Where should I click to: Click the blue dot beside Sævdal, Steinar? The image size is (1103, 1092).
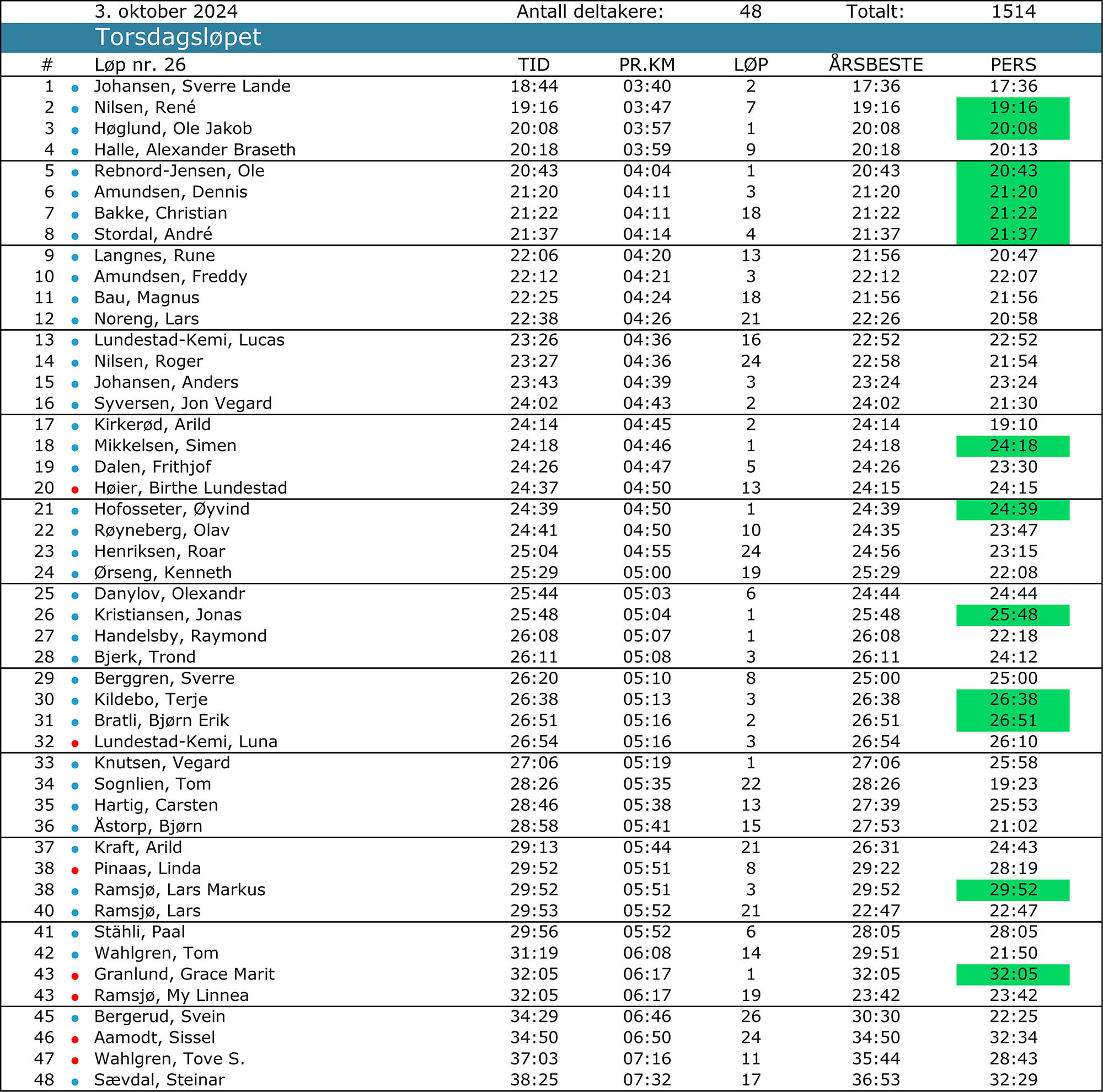point(75,1082)
